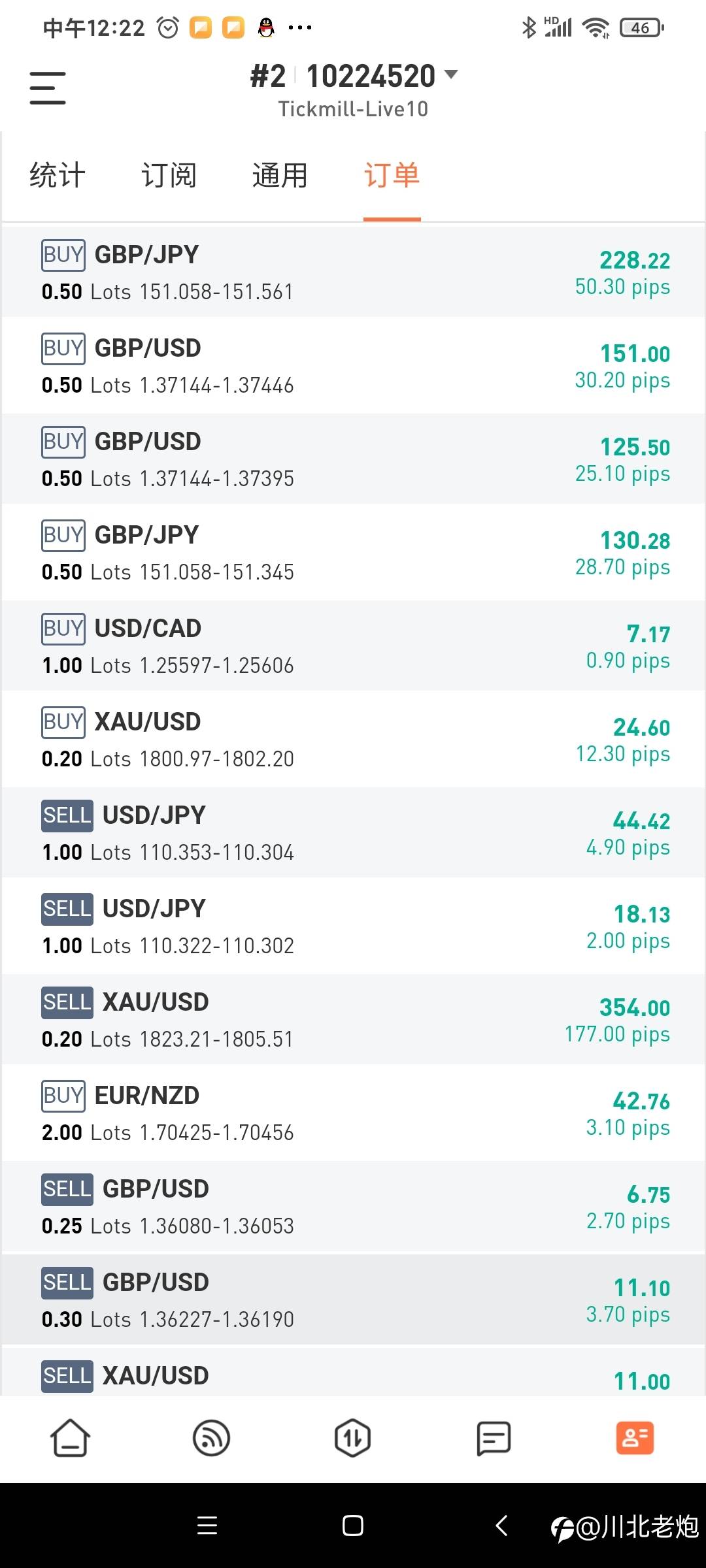This screenshot has width=706, height=1568.
Task: Open the messages chat icon
Action: pos(494,1438)
